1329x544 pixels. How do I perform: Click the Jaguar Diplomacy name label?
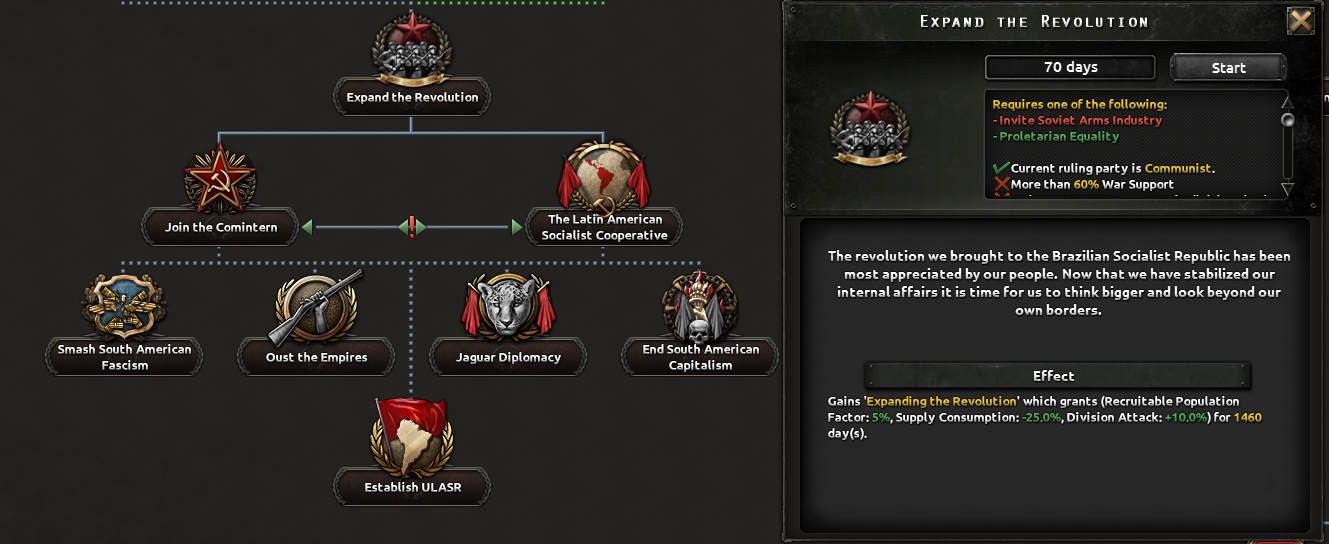pos(508,357)
